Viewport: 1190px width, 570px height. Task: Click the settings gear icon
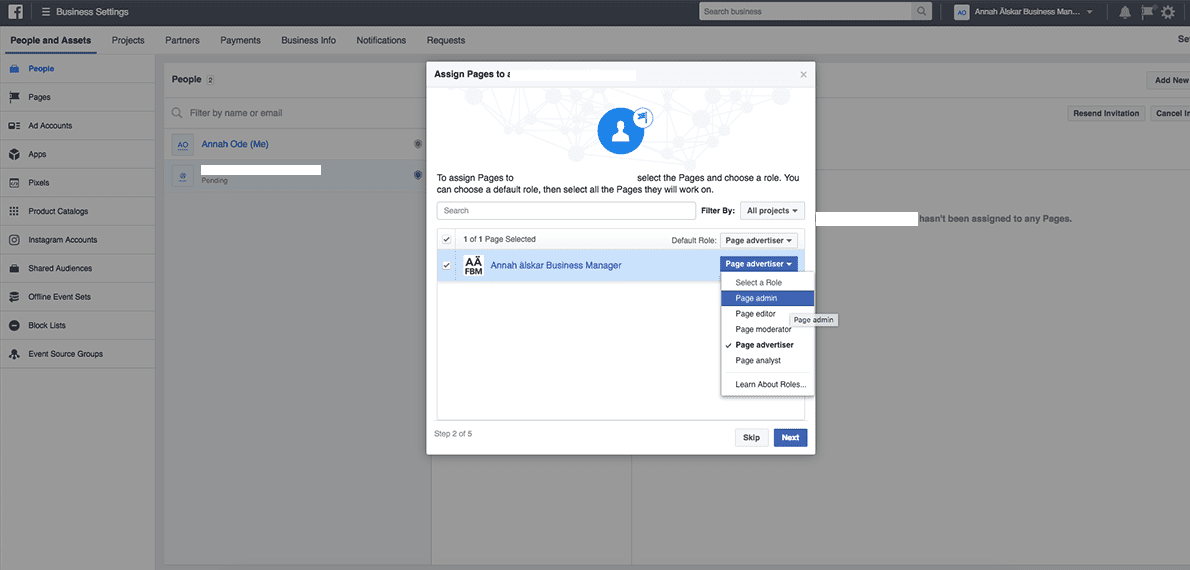tap(1167, 12)
